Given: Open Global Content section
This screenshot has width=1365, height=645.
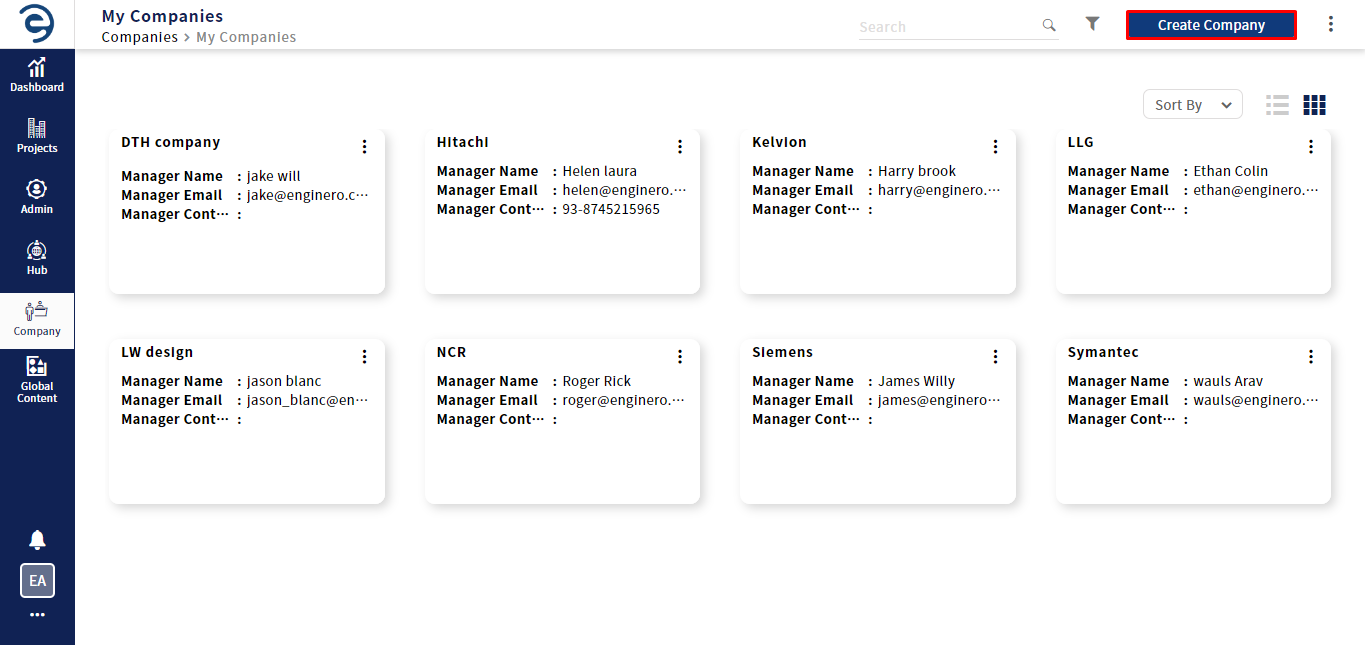Looking at the screenshot, I should (x=37, y=380).
